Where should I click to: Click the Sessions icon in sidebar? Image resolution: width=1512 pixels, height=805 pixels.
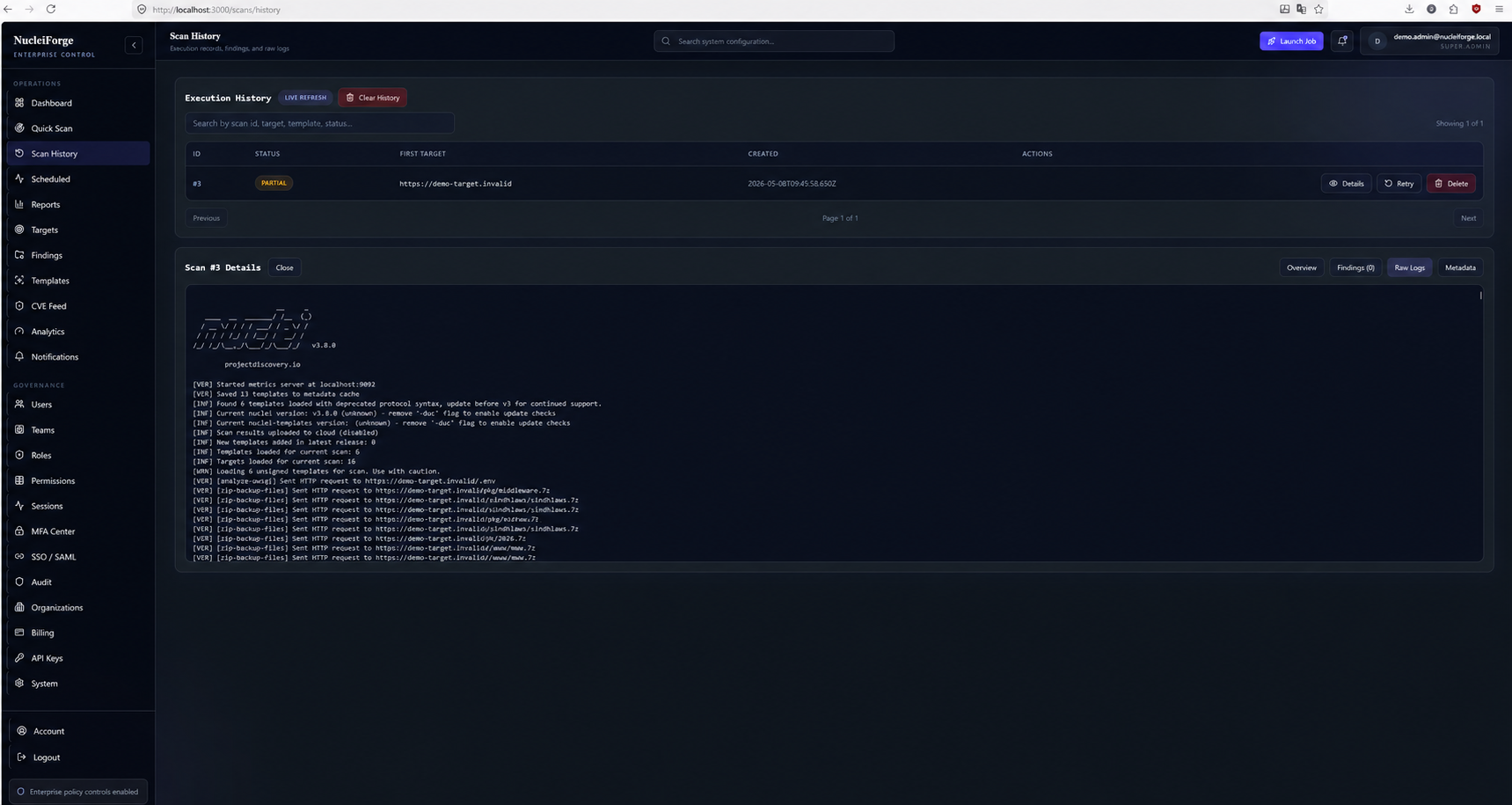click(19, 506)
